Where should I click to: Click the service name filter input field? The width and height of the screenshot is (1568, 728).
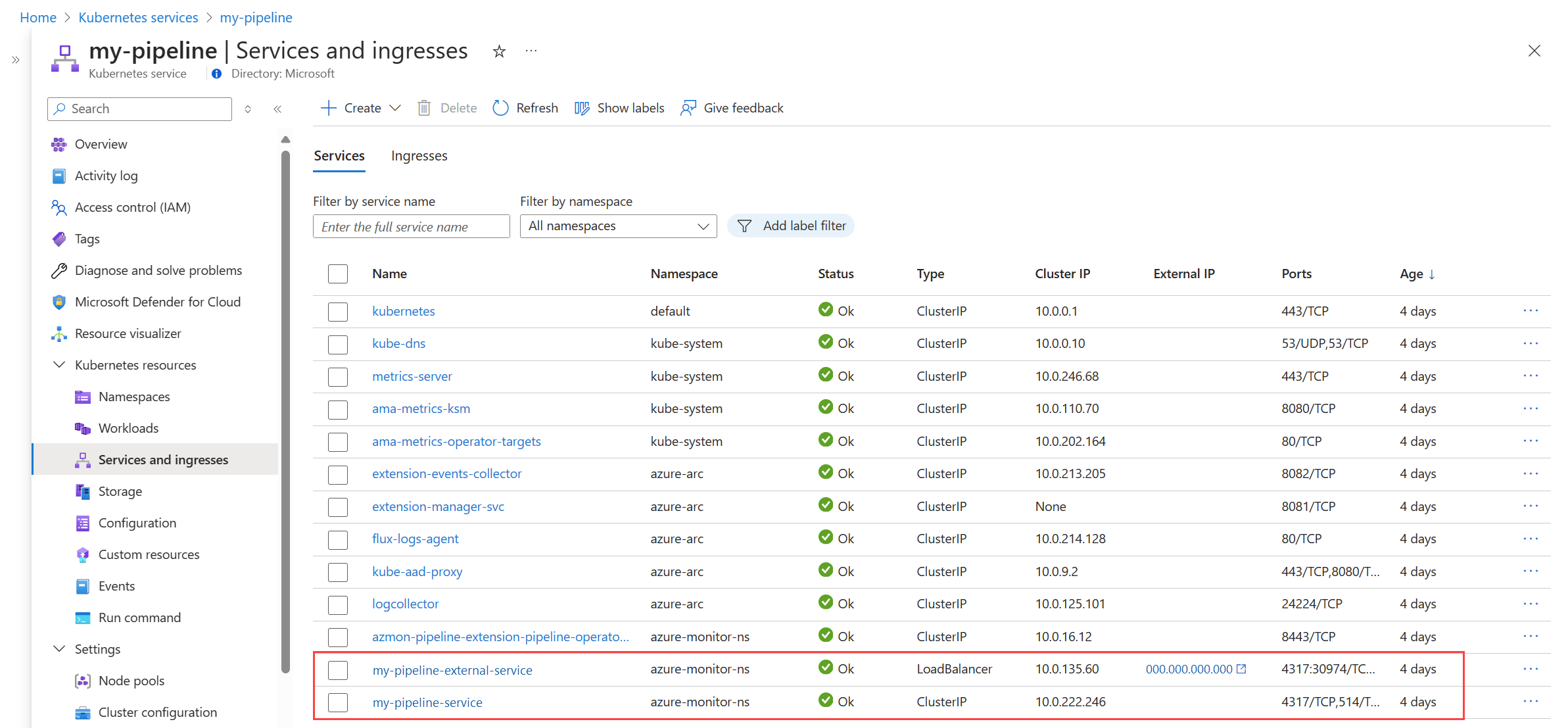click(411, 227)
